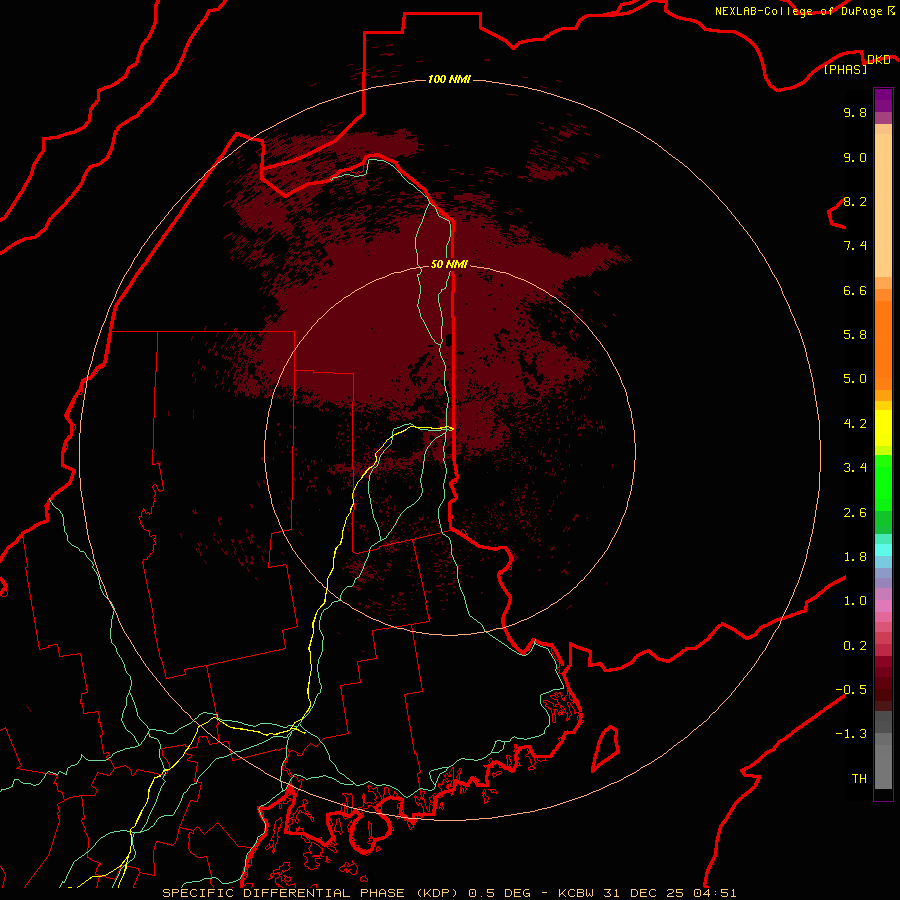Select the purple top segment of color bar

click(883, 100)
